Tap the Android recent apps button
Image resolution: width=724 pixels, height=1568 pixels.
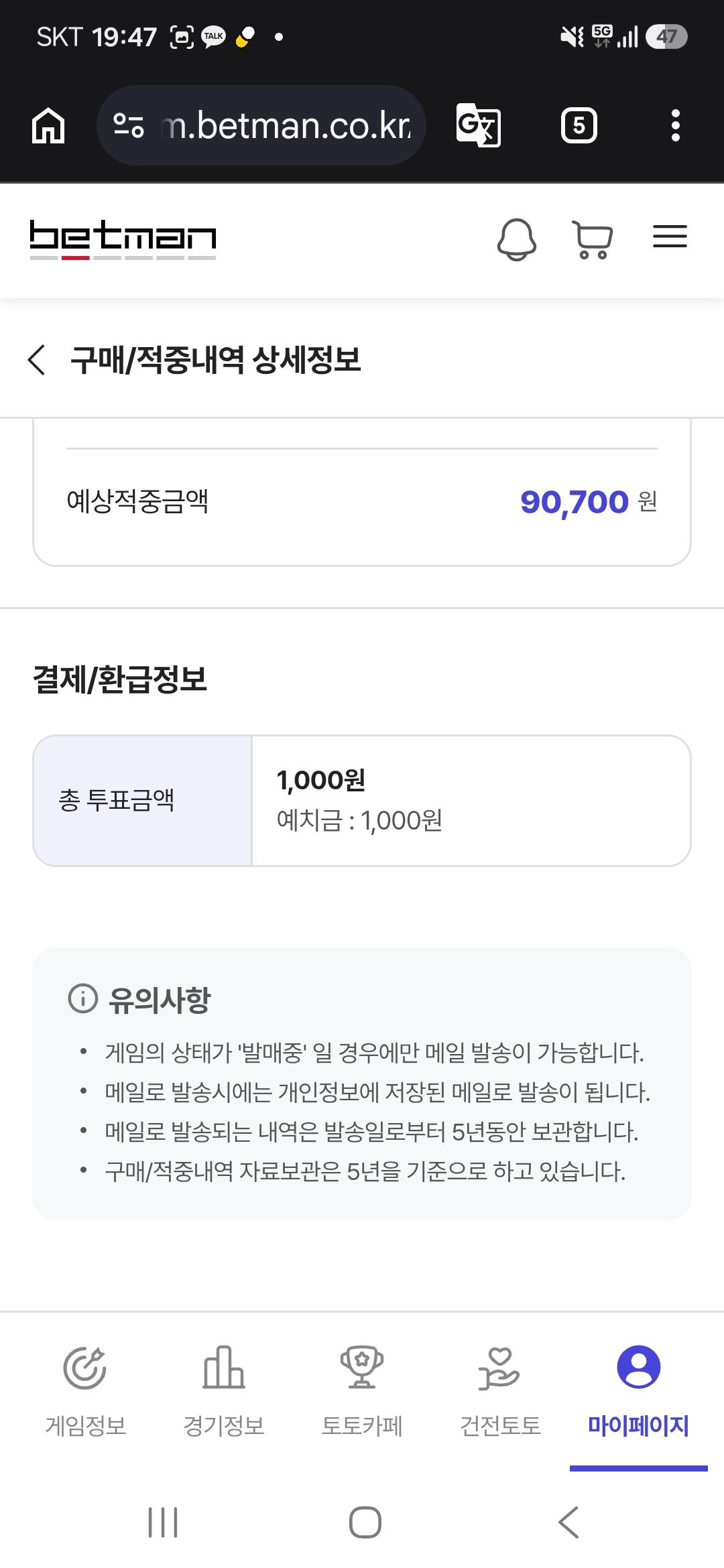163,1522
